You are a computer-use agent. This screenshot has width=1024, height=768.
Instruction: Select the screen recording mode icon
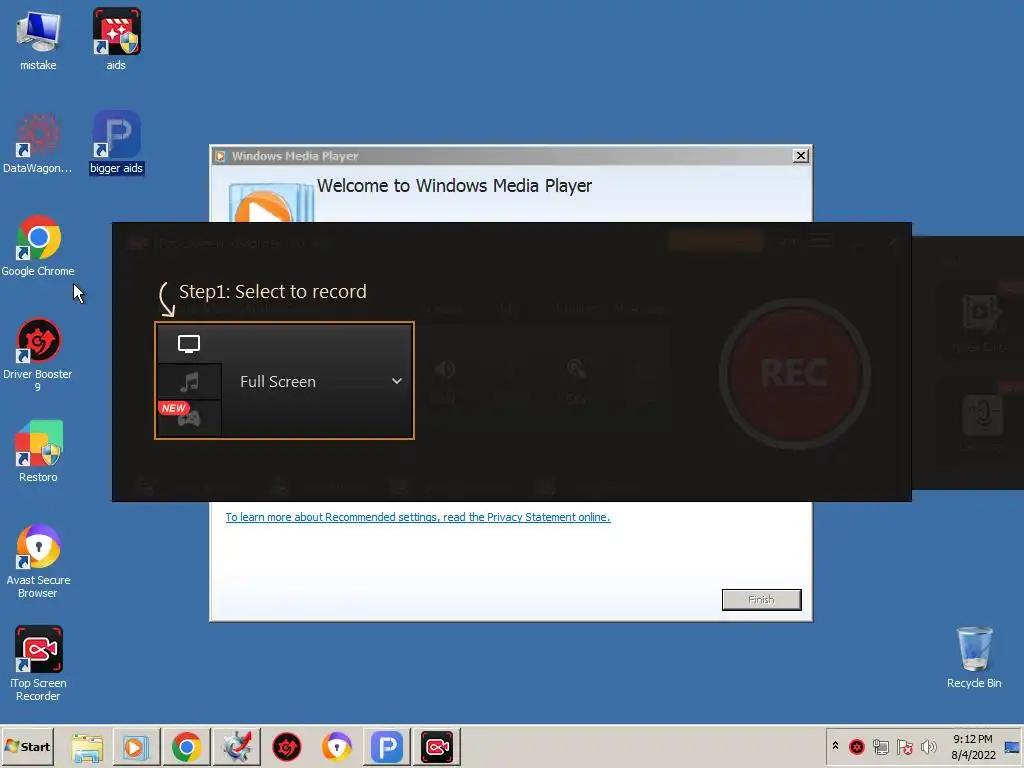click(x=189, y=344)
